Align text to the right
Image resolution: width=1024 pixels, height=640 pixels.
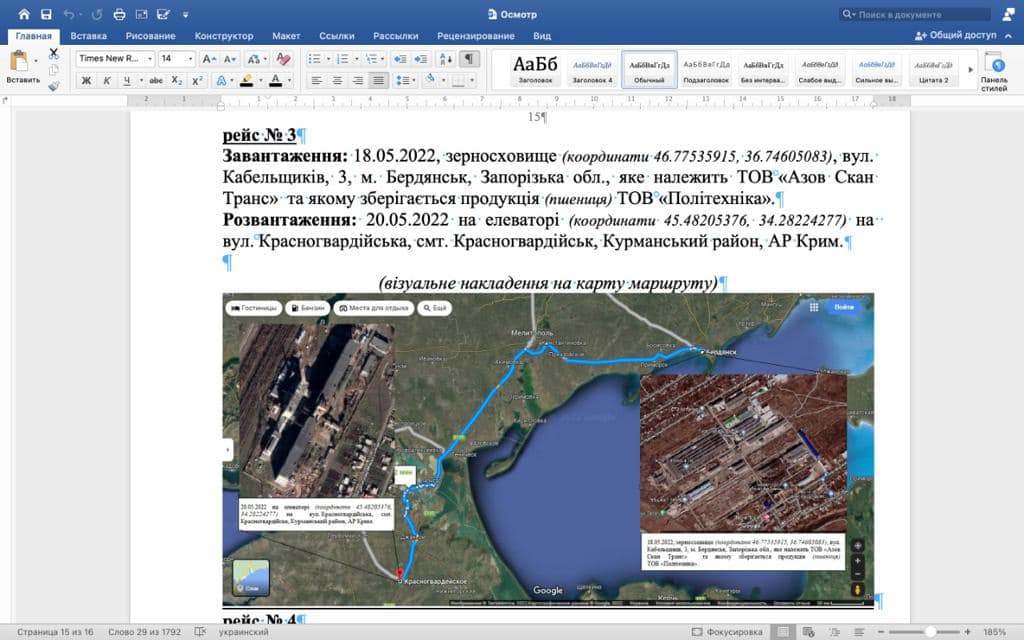357,80
